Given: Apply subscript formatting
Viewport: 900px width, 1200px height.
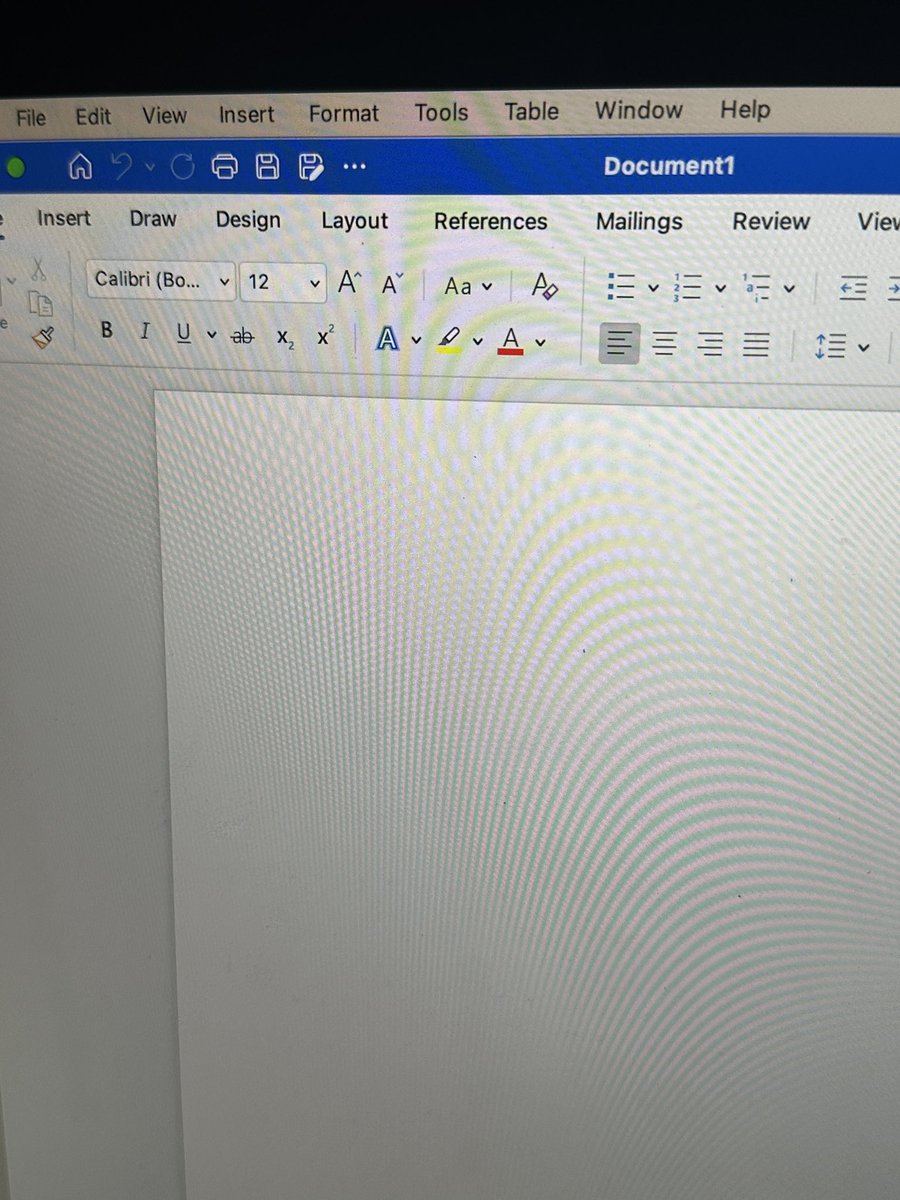Looking at the screenshot, I should pos(286,339).
